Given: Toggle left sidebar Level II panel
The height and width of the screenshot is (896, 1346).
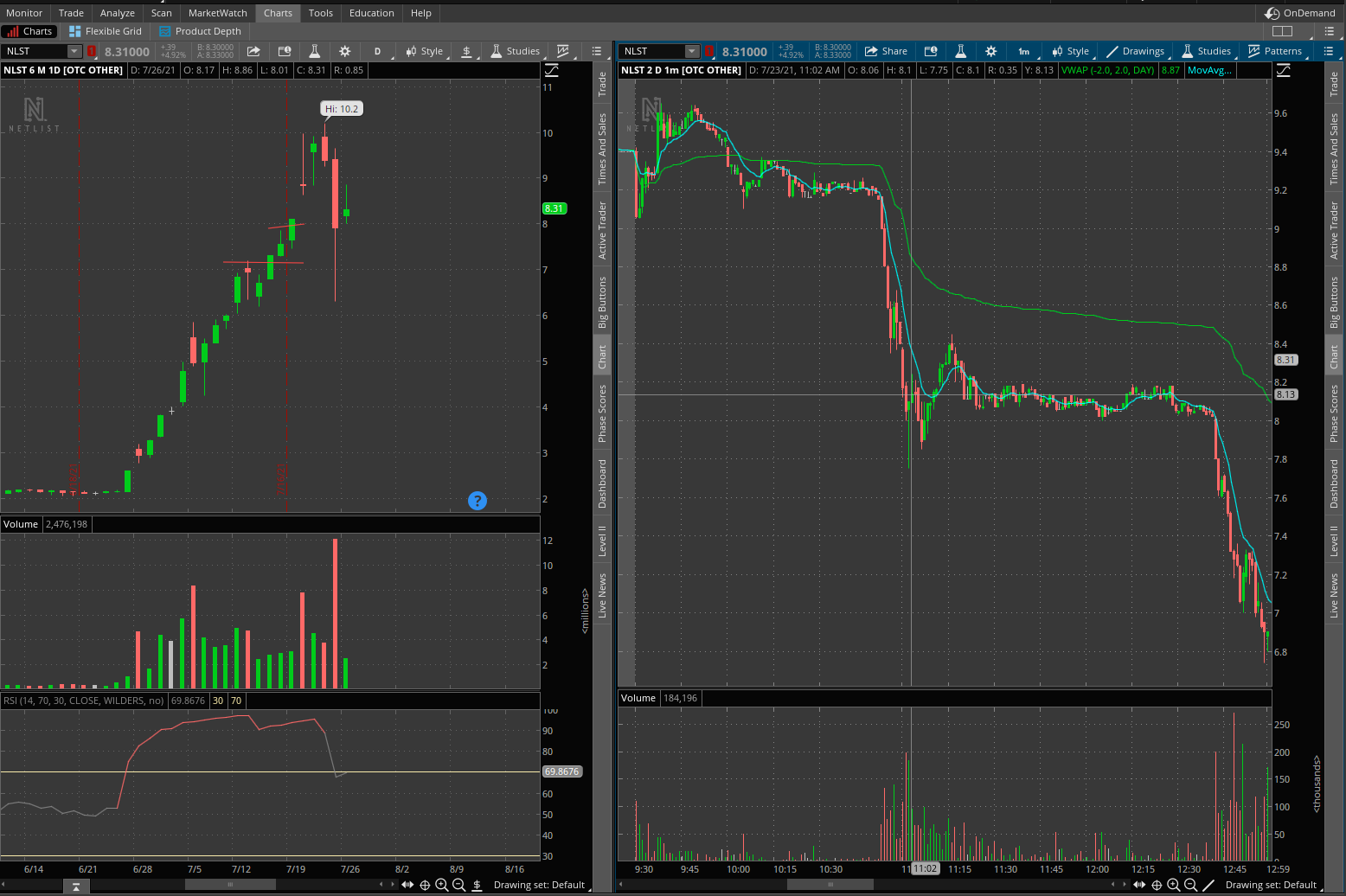Looking at the screenshot, I should click(x=602, y=541).
